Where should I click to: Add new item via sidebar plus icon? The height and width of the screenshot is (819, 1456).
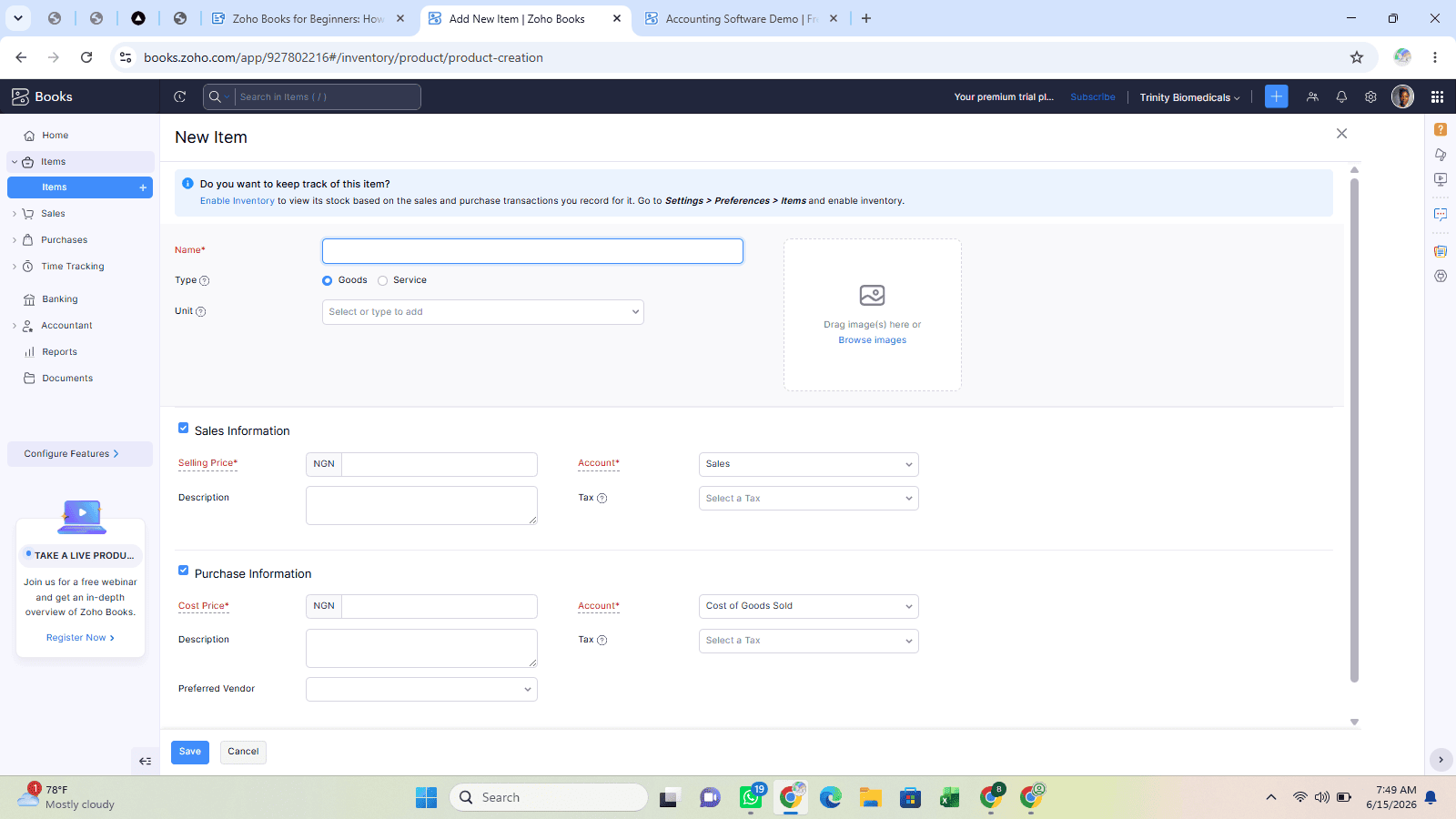click(143, 187)
